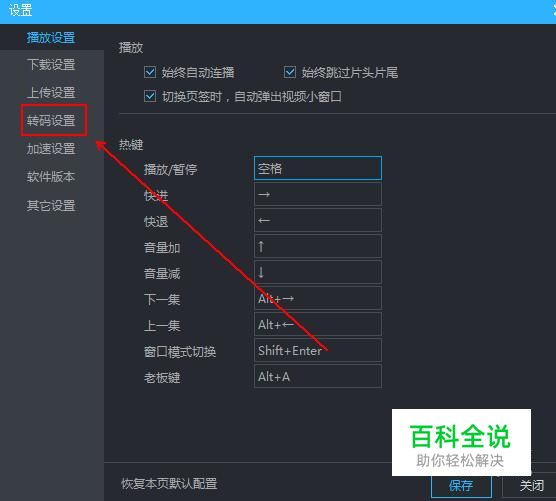Viewport: 556px width, 501px height.
Task: Edit the 上一集 hotkey field
Action: coord(318,324)
